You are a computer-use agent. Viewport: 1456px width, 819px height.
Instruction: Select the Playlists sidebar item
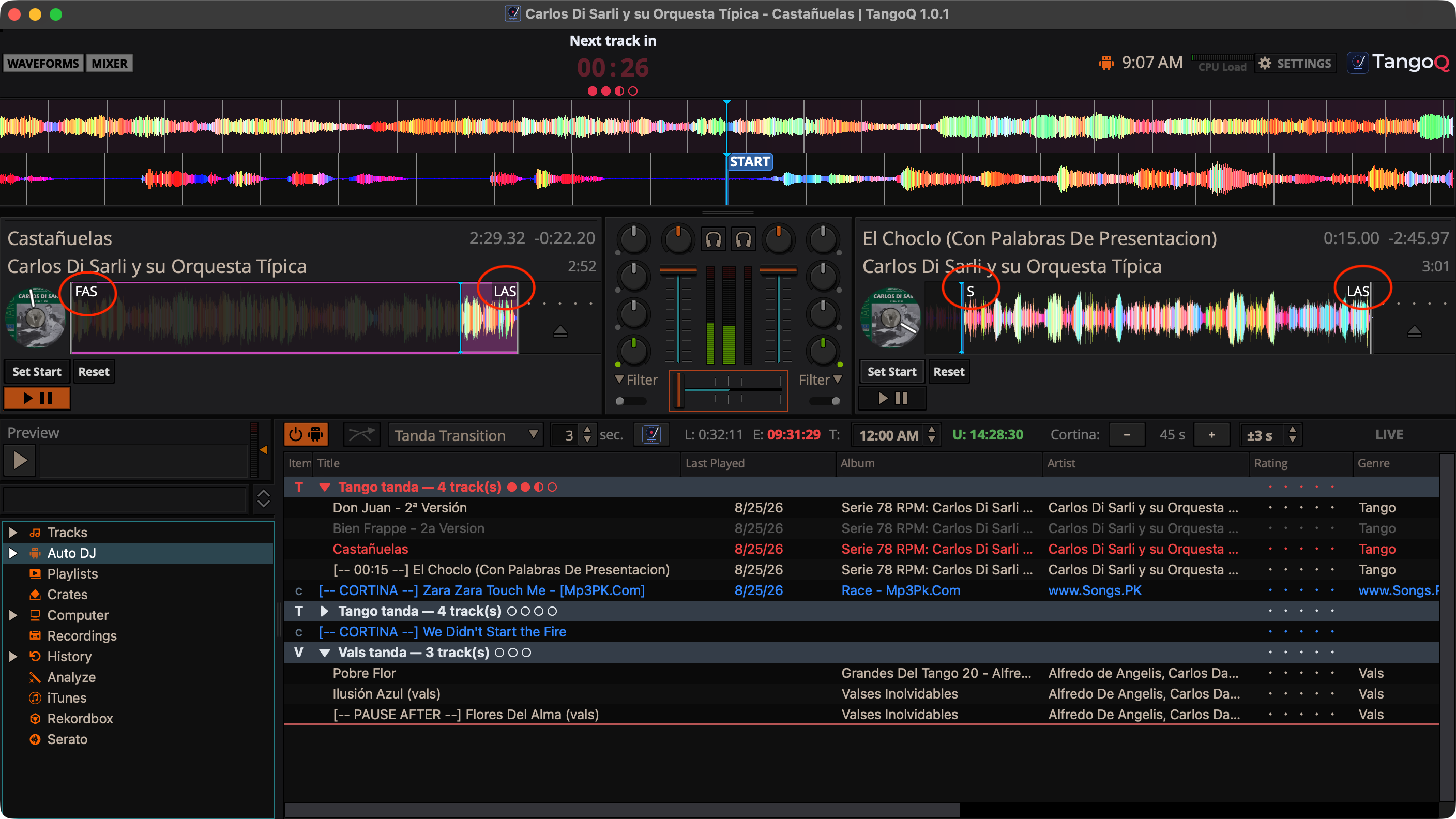click(x=72, y=573)
